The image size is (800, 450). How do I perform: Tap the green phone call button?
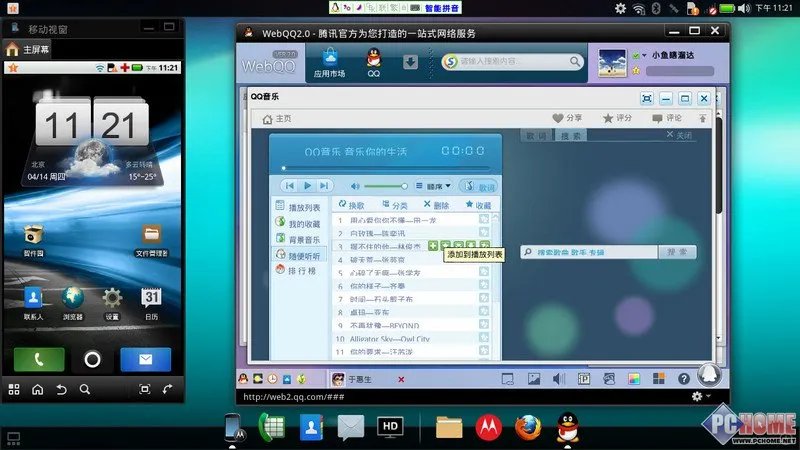(x=39, y=359)
